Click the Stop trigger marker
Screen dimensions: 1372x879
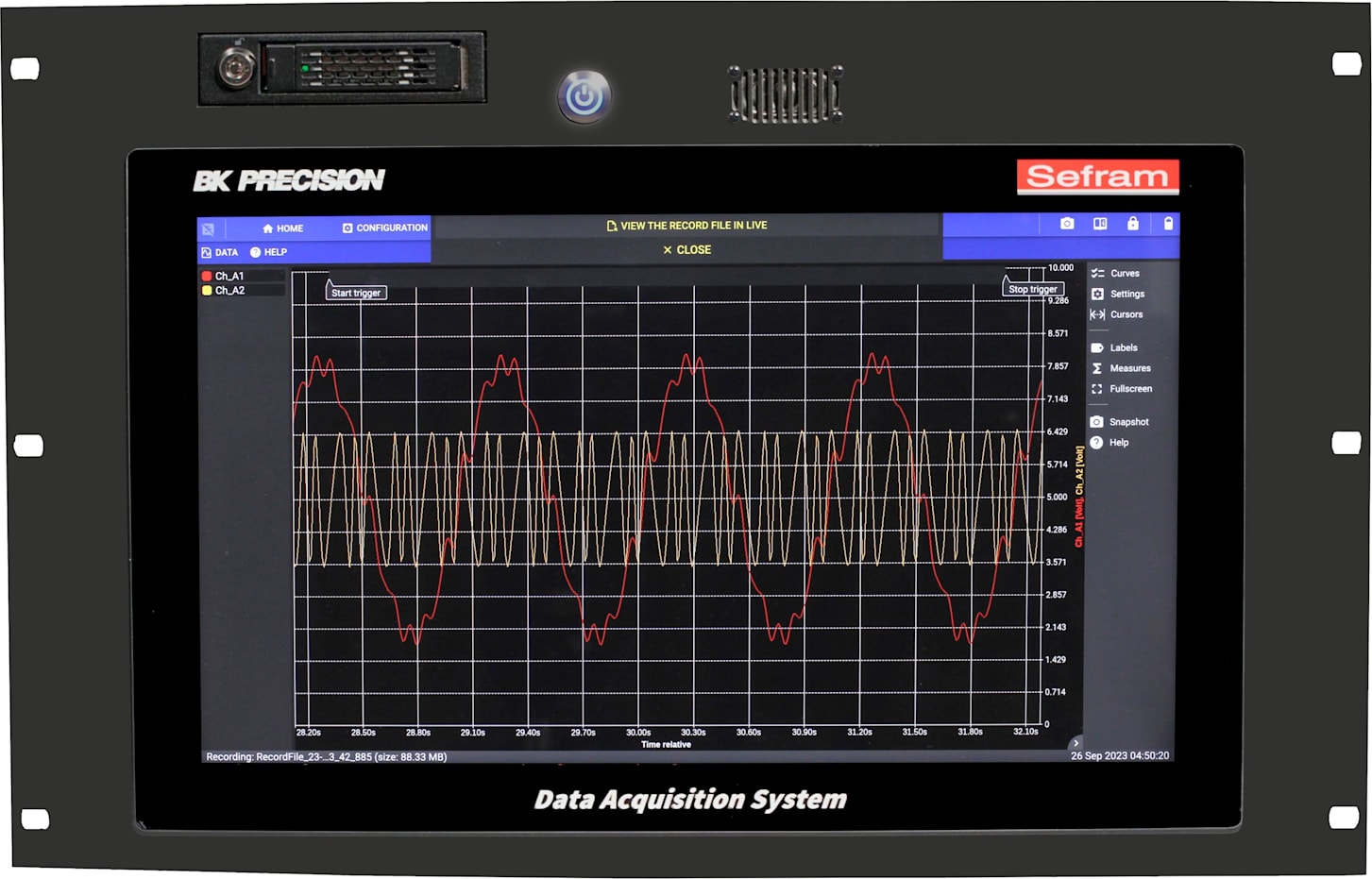point(1033,289)
